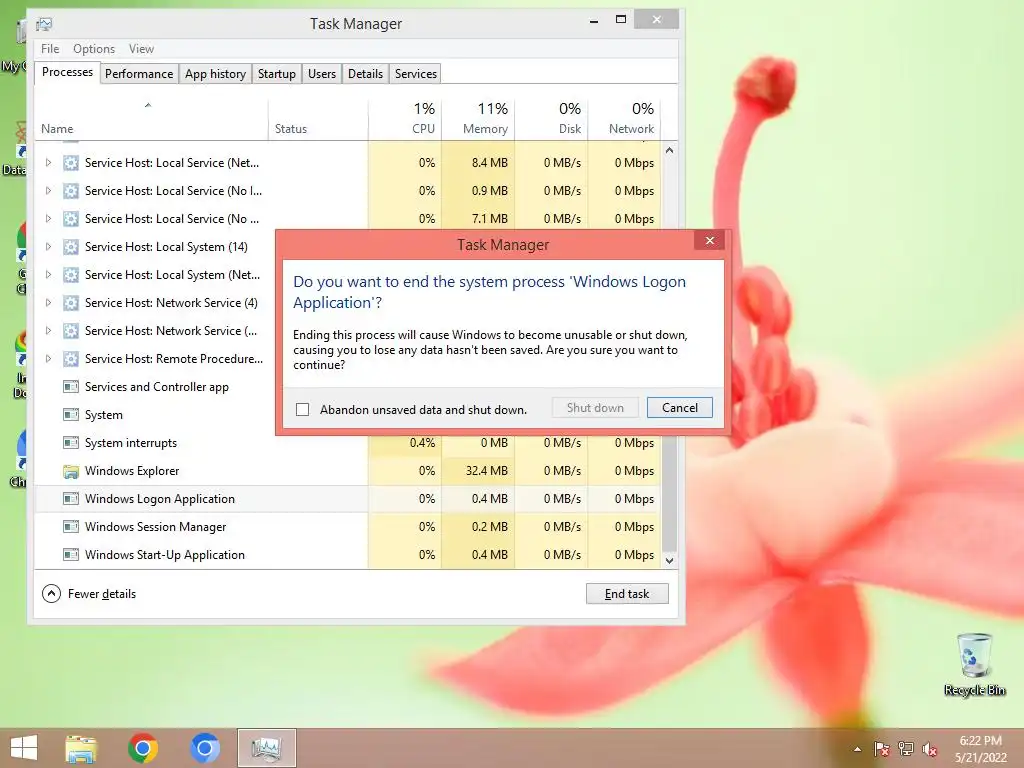
Task: Click process list scroll up arrow
Action: 669,150
